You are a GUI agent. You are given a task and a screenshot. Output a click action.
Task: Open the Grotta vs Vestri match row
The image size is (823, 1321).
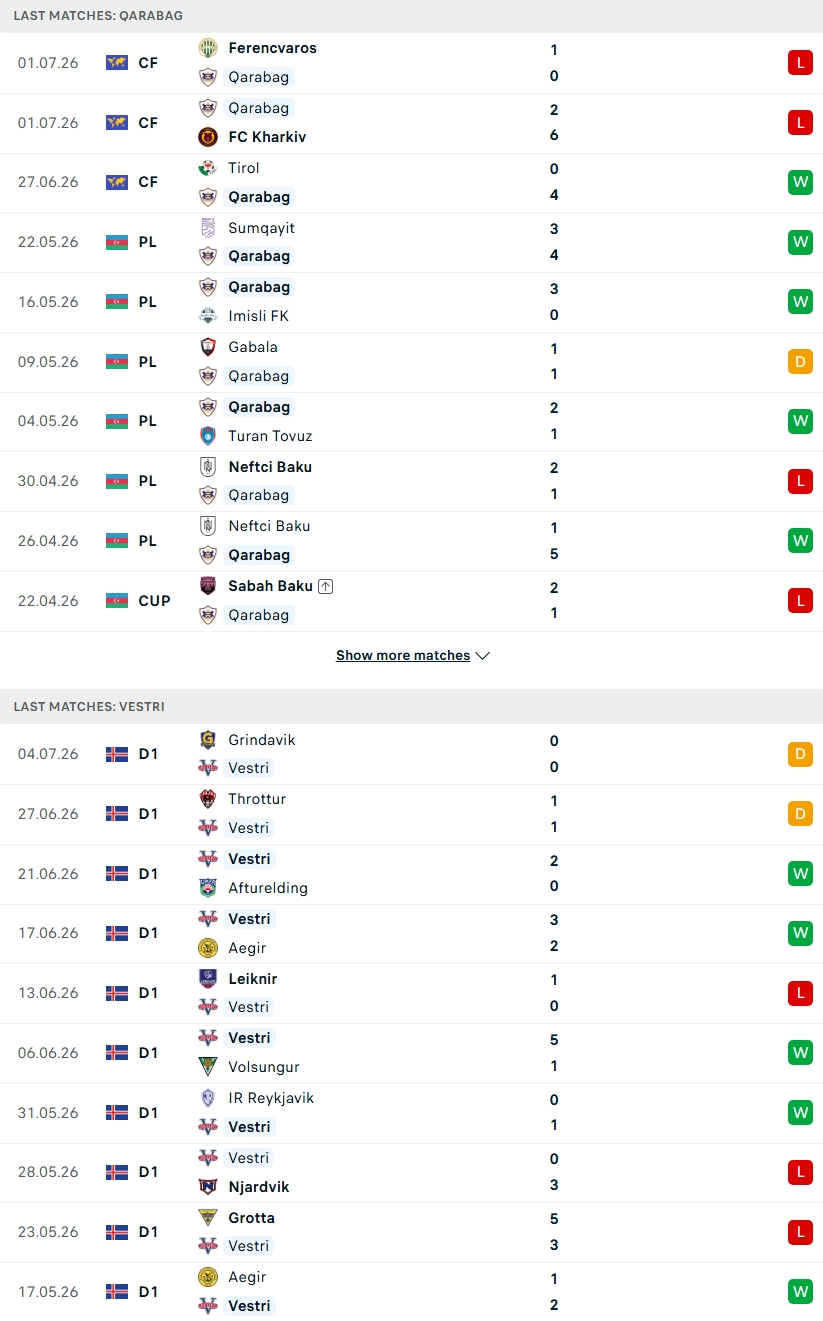click(x=411, y=1232)
